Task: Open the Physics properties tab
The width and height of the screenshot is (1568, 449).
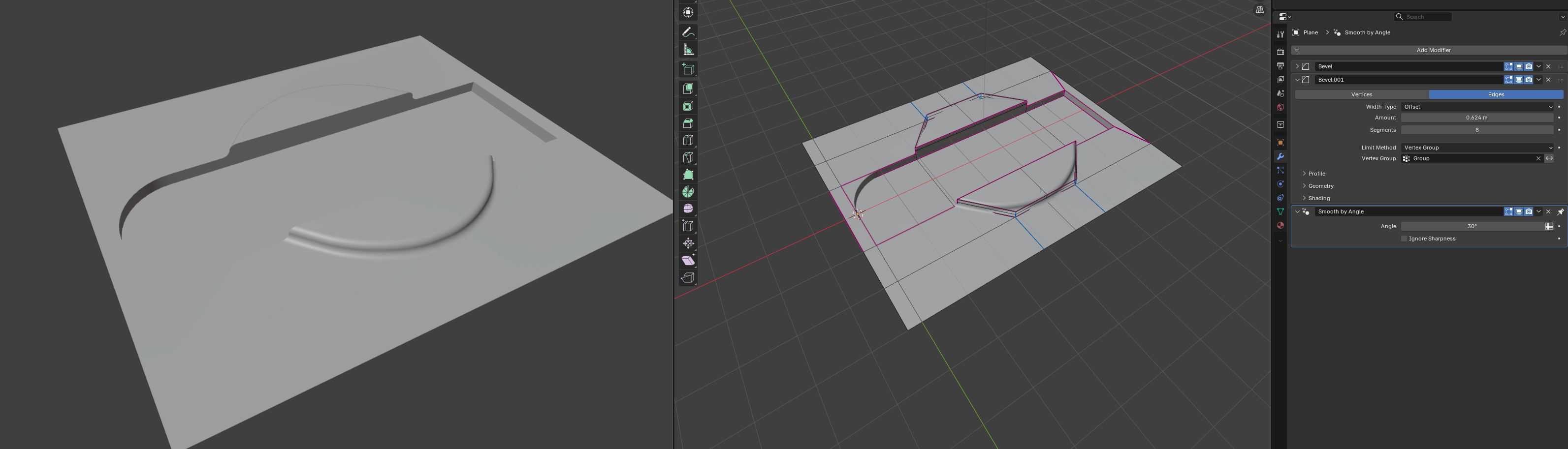Action: pyautogui.click(x=1280, y=184)
